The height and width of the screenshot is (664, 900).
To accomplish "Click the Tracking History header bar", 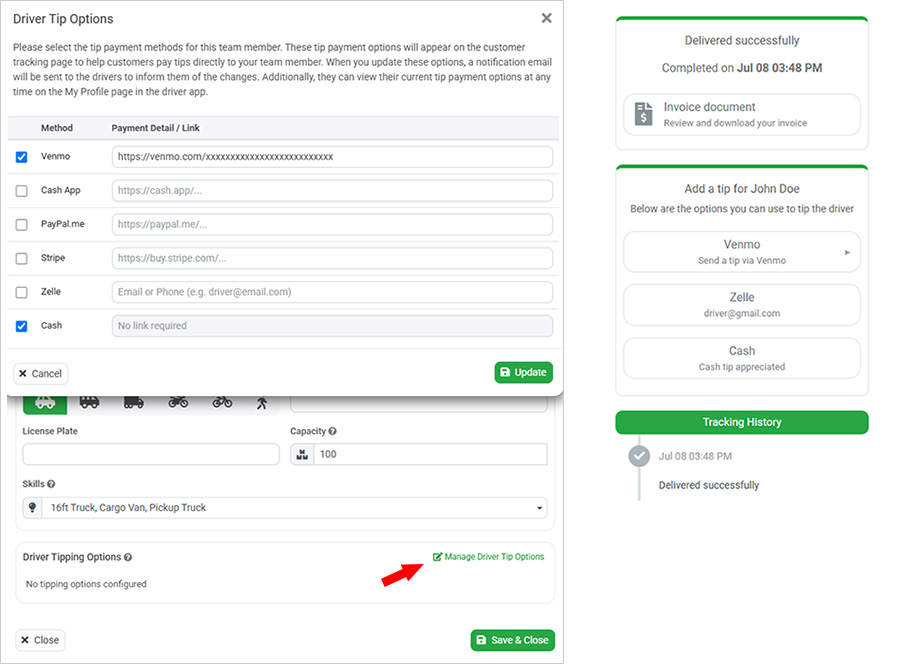I will tap(742, 422).
